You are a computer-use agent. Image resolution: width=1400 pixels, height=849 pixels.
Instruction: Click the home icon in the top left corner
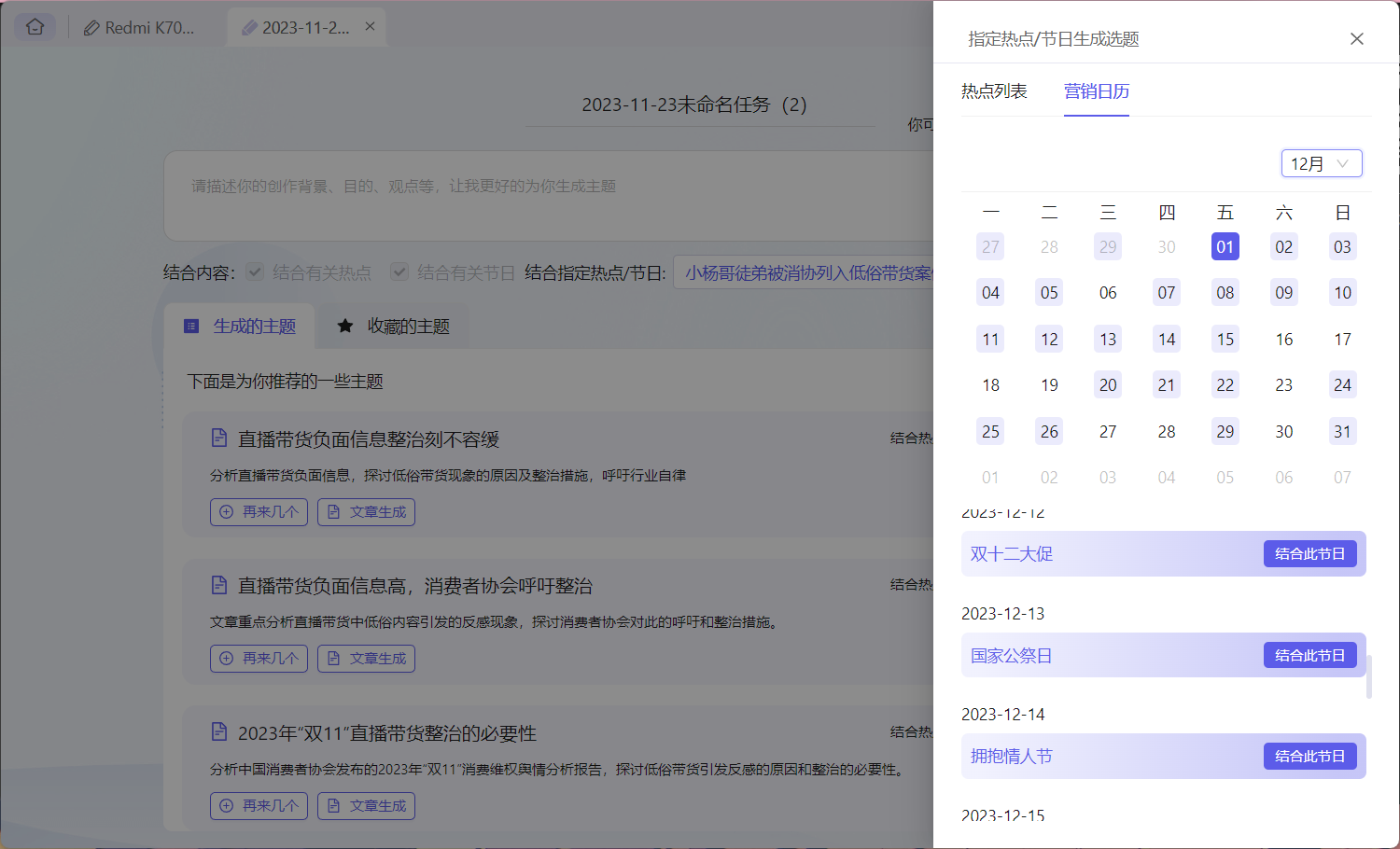[x=35, y=26]
